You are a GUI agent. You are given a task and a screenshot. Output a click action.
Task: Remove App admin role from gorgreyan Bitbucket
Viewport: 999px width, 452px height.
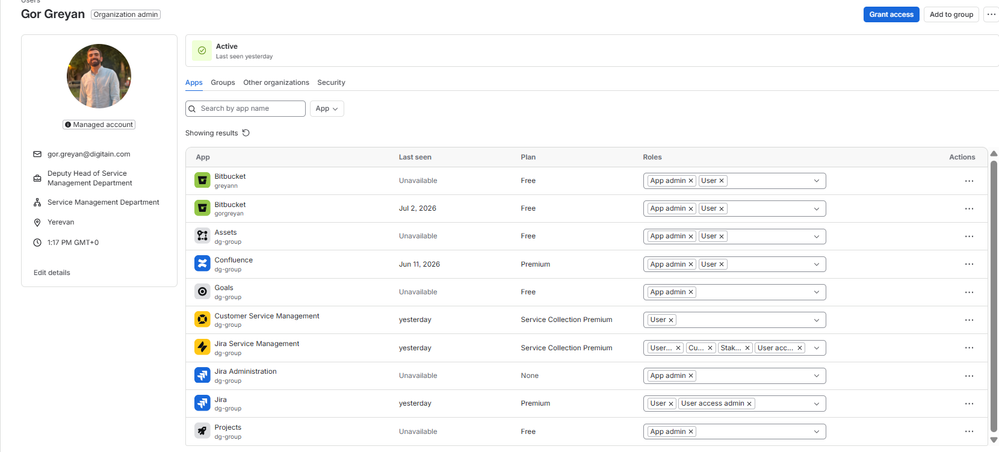pos(691,208)
